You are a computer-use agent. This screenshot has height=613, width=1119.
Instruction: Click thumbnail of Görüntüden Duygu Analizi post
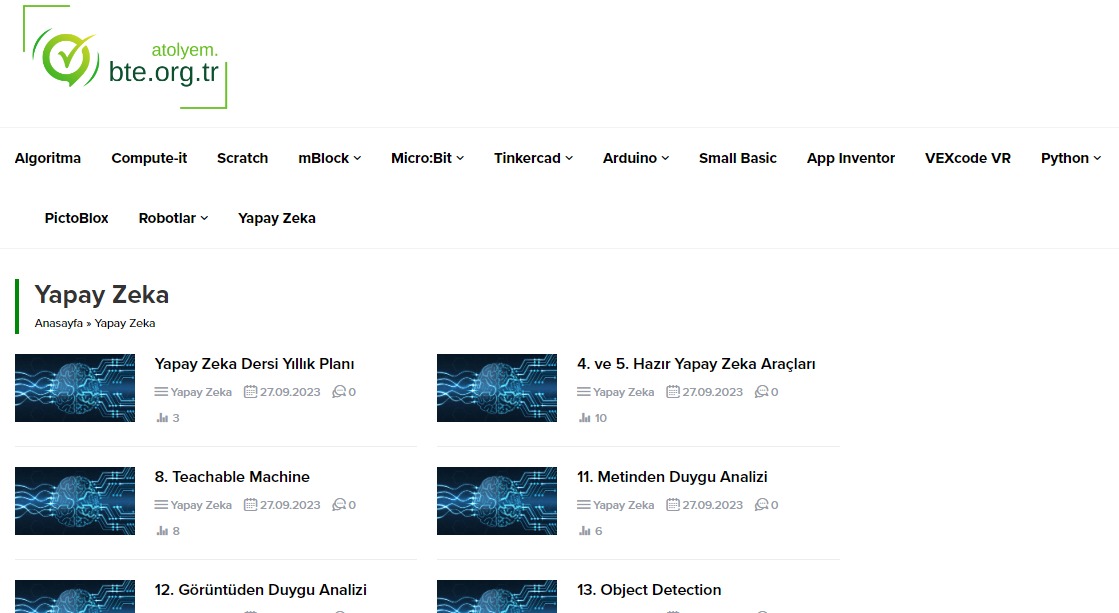[x=75, y=596]
